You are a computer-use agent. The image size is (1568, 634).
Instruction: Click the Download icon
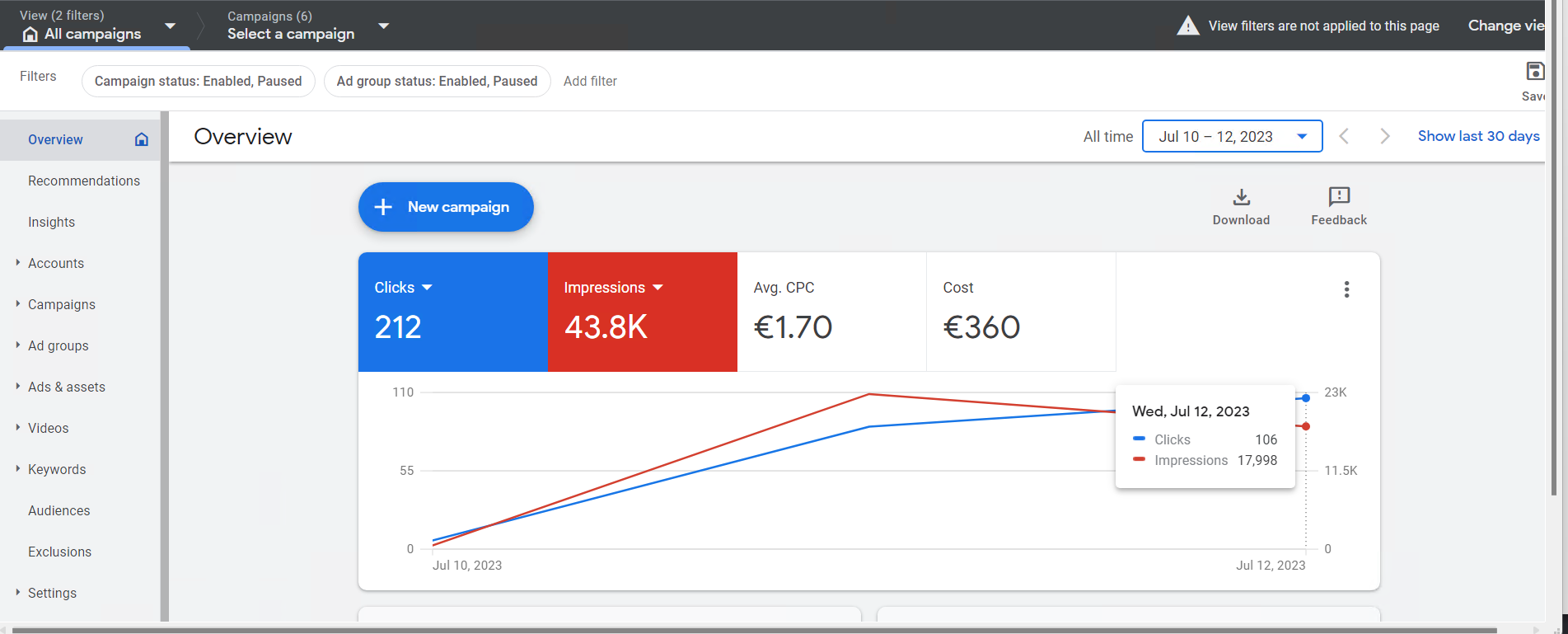1241,197
